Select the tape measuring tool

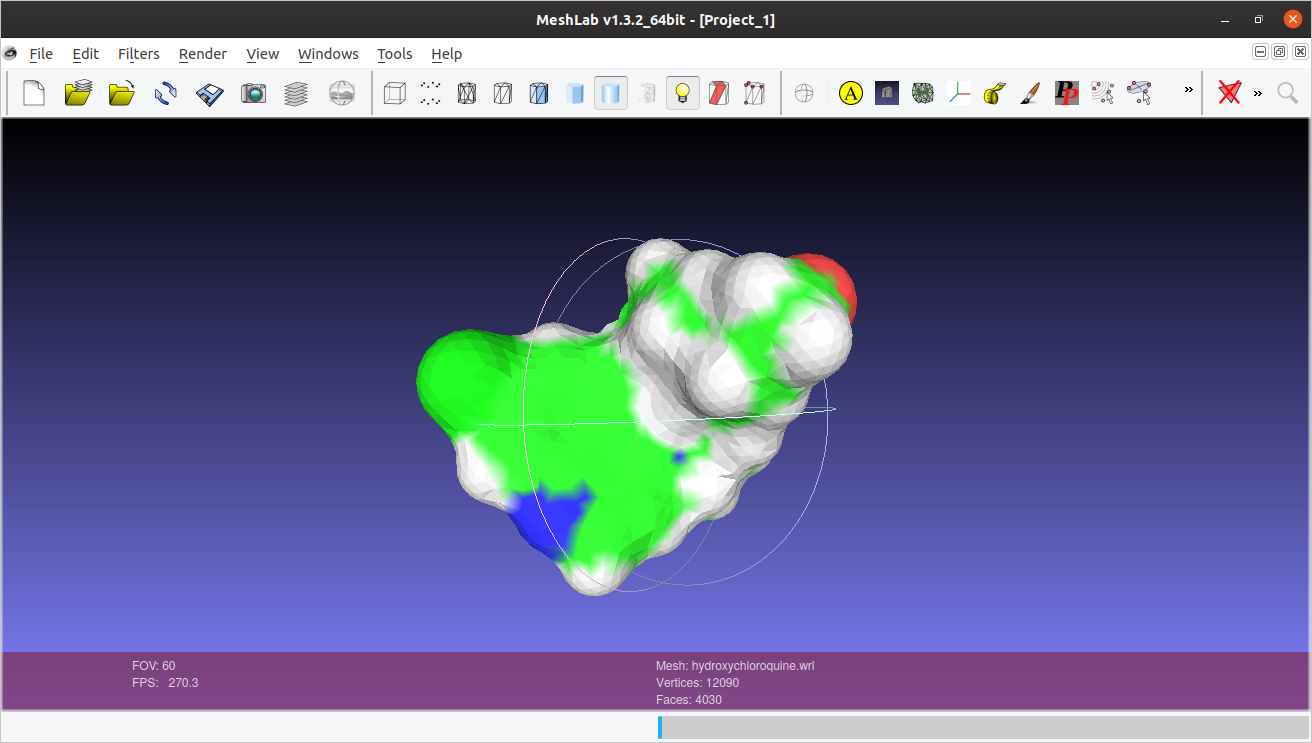click(x=994, y=93)
